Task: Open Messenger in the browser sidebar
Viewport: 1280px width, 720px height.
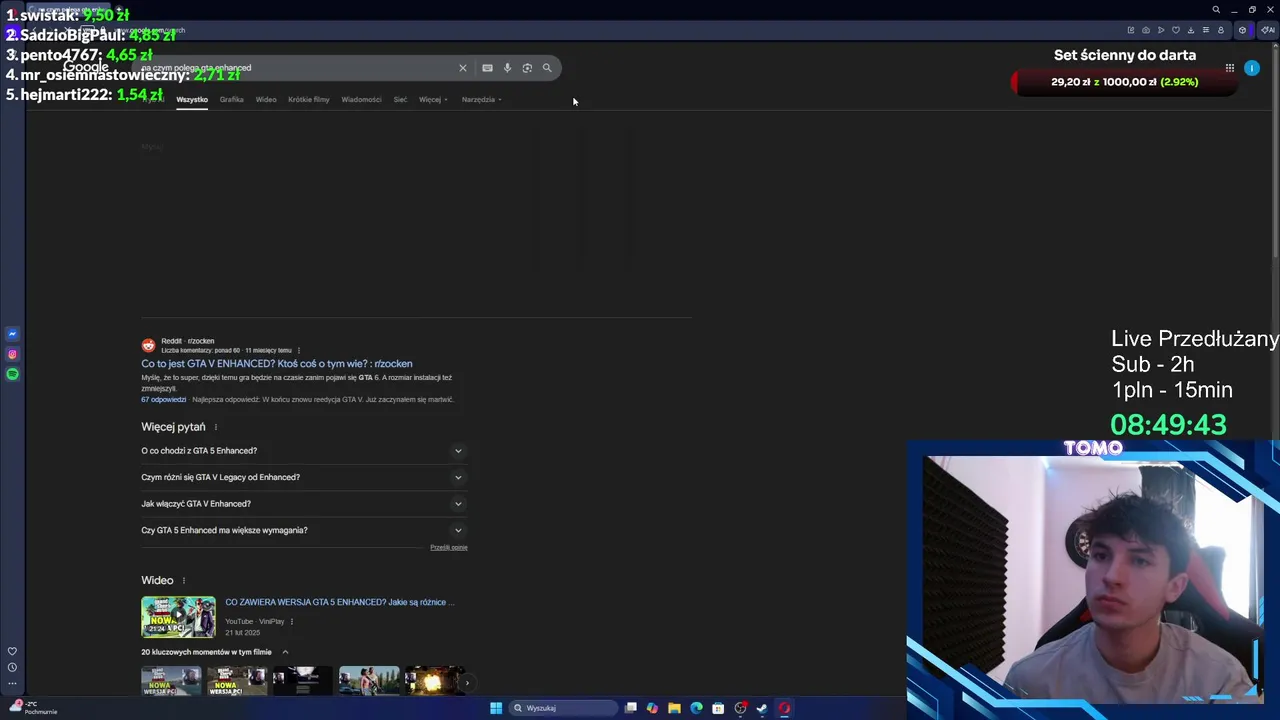Action: [12, 334]
